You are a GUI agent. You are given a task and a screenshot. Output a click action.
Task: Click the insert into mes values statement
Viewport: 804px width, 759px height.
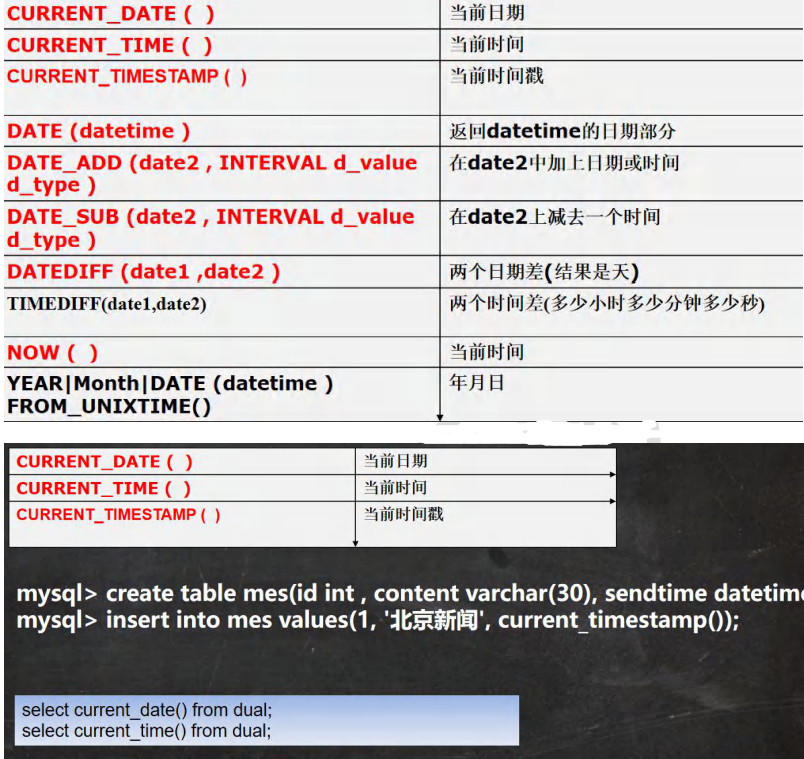click(378, 621)
